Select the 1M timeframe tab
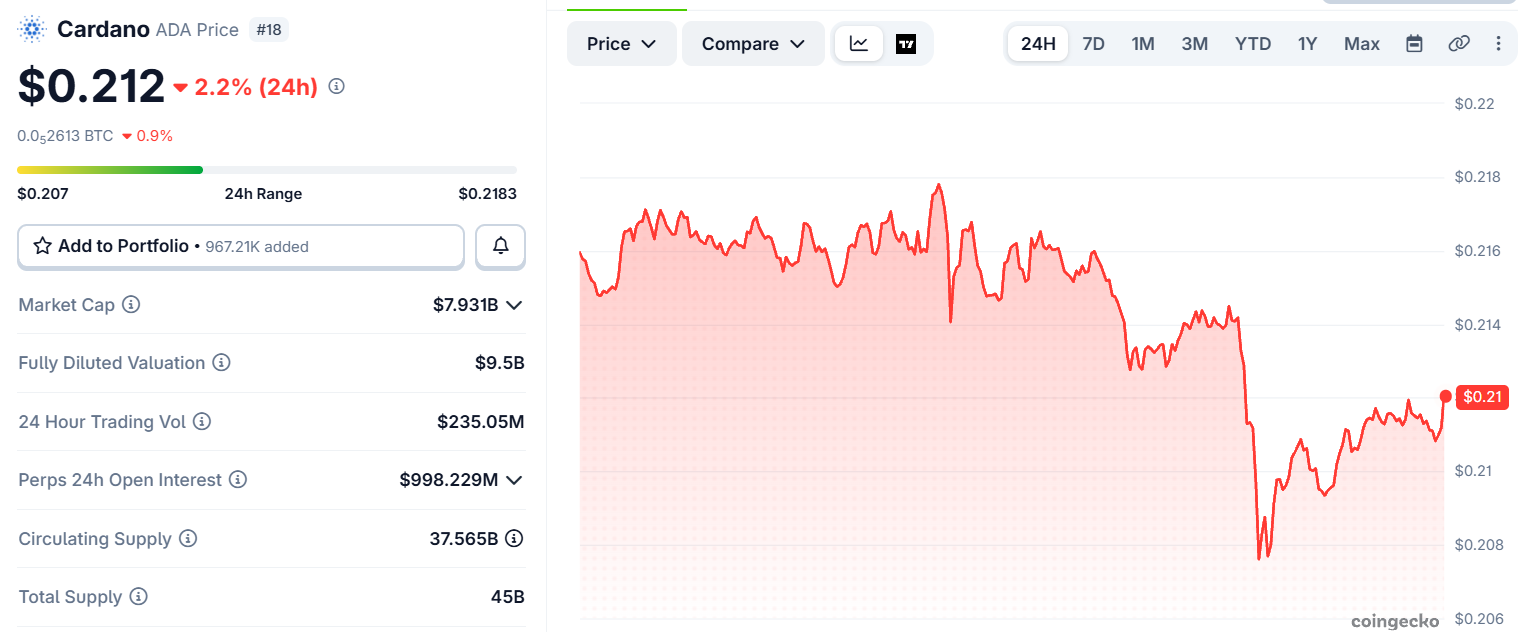Viewport: 1521px width, 632px height. pos(1143,44)
